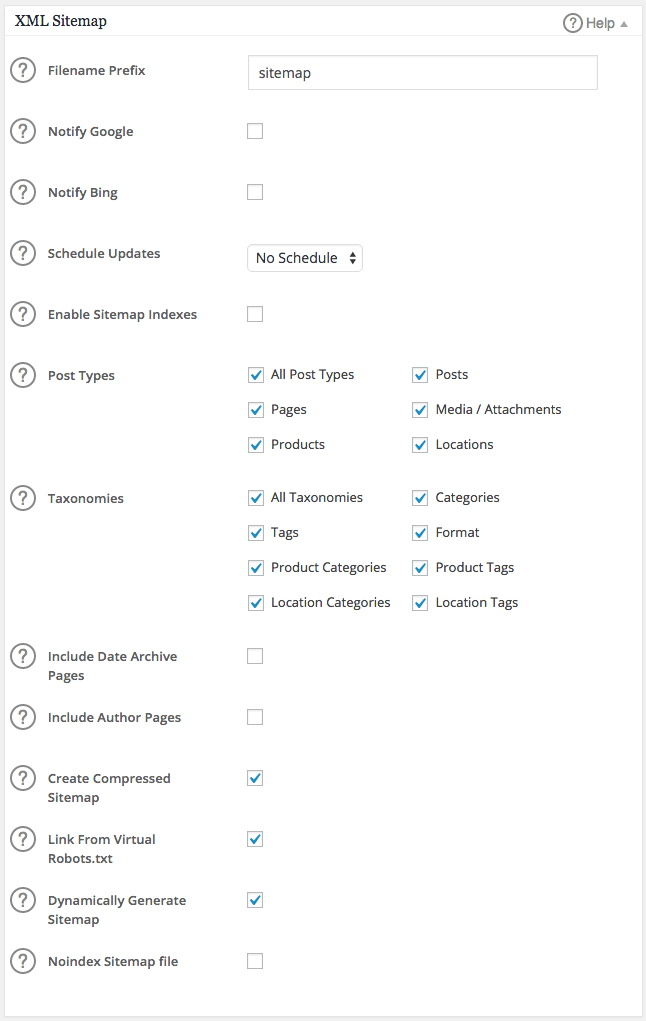Collapse the Help panel chevron
The height and width of the screenshot is (1021, 646).
click(x=624, y=22)
